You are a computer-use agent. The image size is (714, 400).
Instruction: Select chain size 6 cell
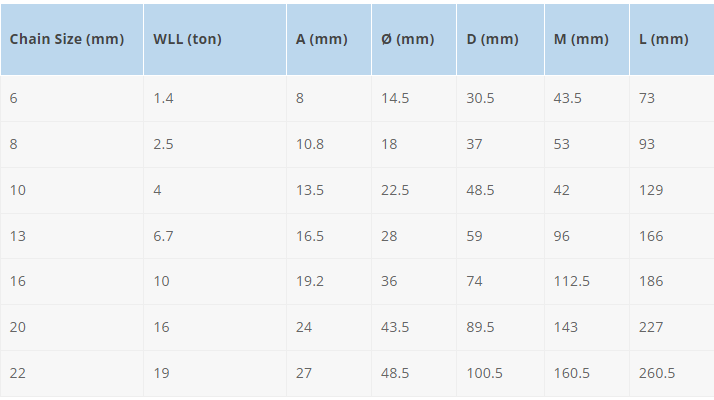point(71,98)
